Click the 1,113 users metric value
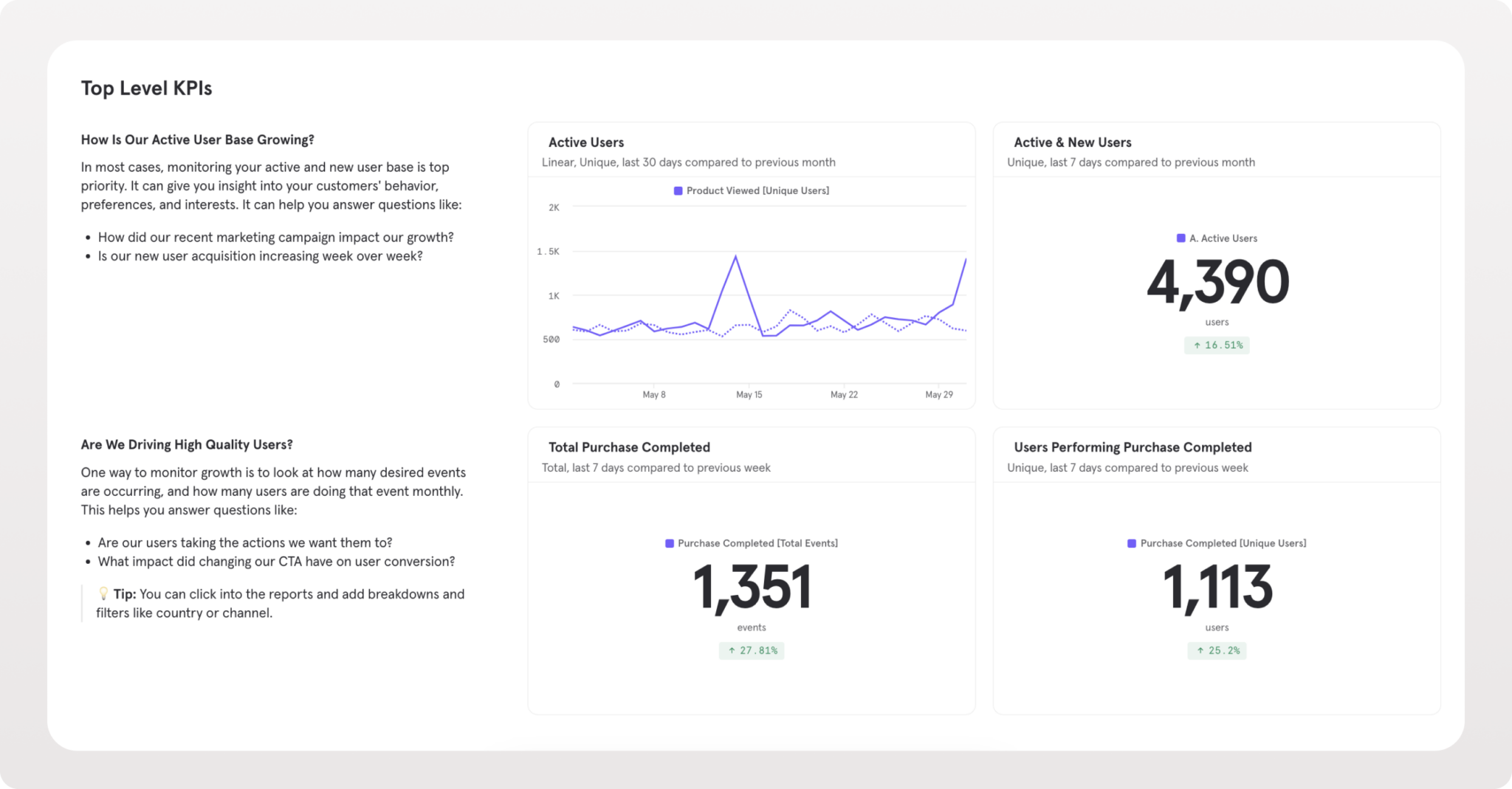 point(1217,588)
